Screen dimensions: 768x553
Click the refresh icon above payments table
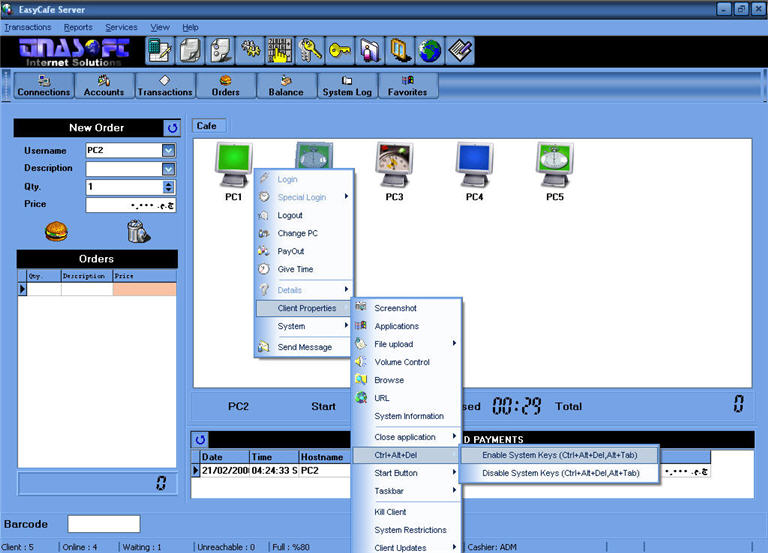point(200,439)
